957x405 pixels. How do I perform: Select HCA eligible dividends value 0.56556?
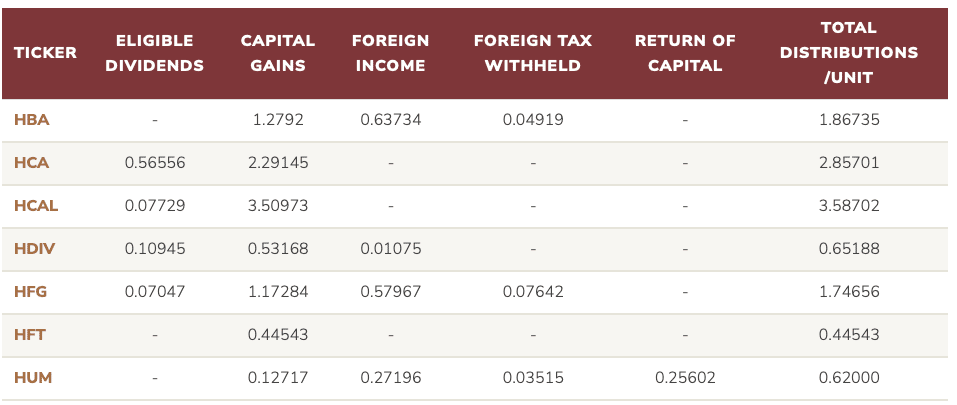pyautogui.click(x=154, y=163)
